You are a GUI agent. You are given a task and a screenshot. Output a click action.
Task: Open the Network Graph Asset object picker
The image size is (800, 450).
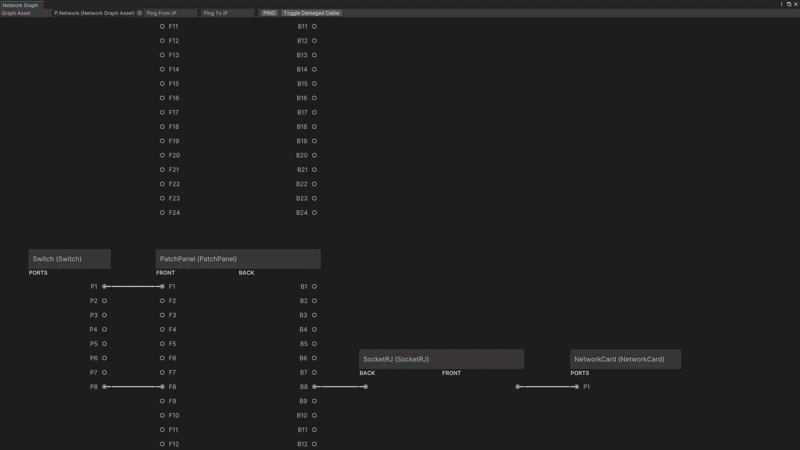coord(140,13)
